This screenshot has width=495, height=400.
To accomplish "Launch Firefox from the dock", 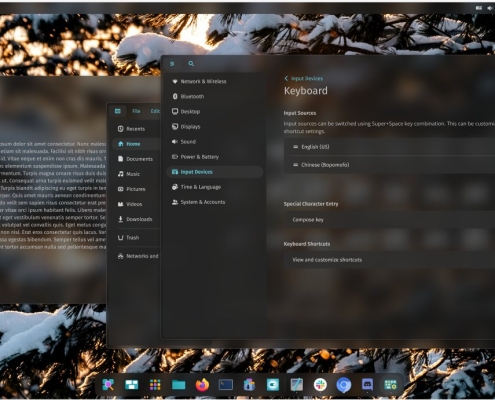I will click(202, 385).
